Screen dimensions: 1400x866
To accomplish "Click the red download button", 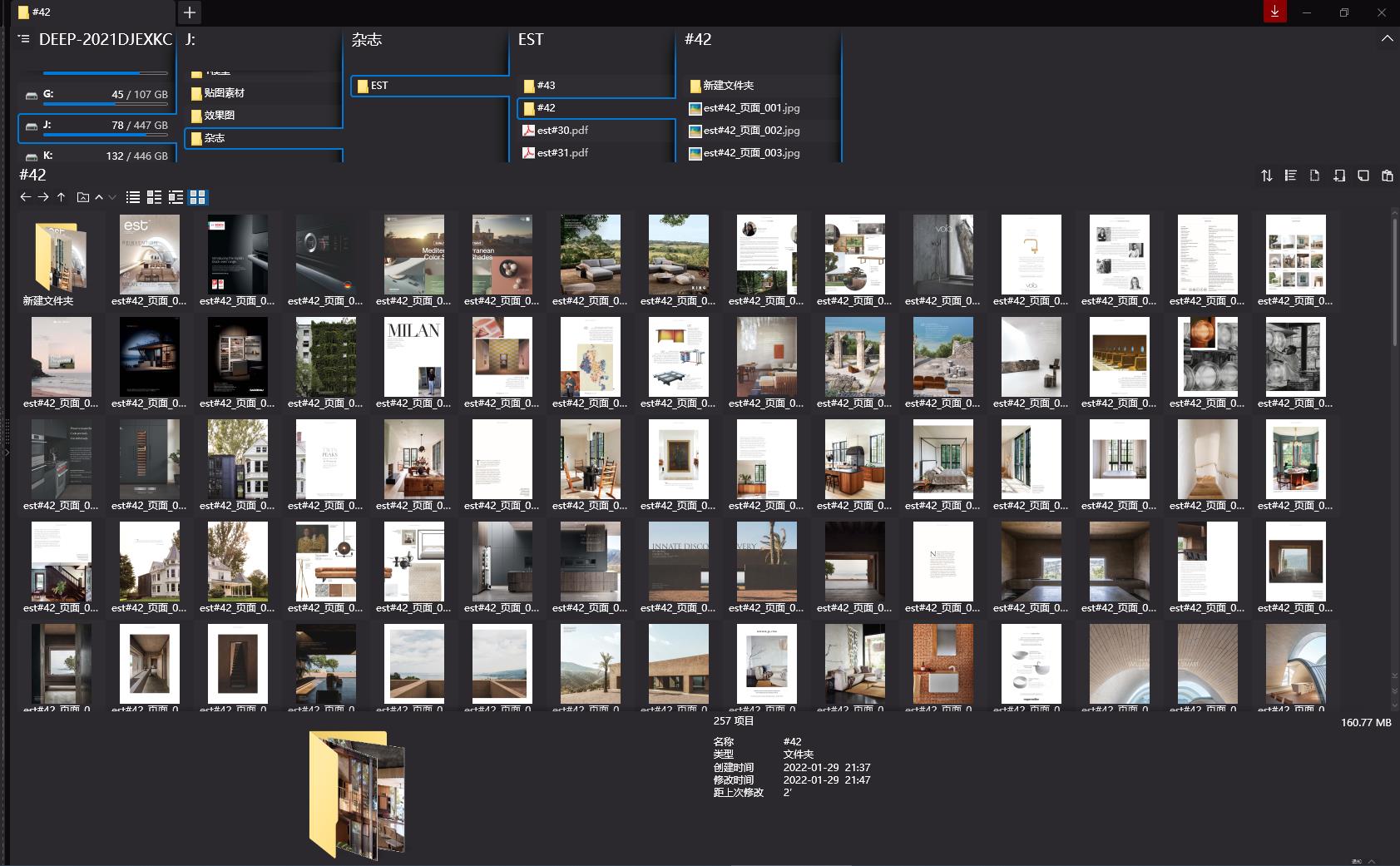I will click(1274, 12).
